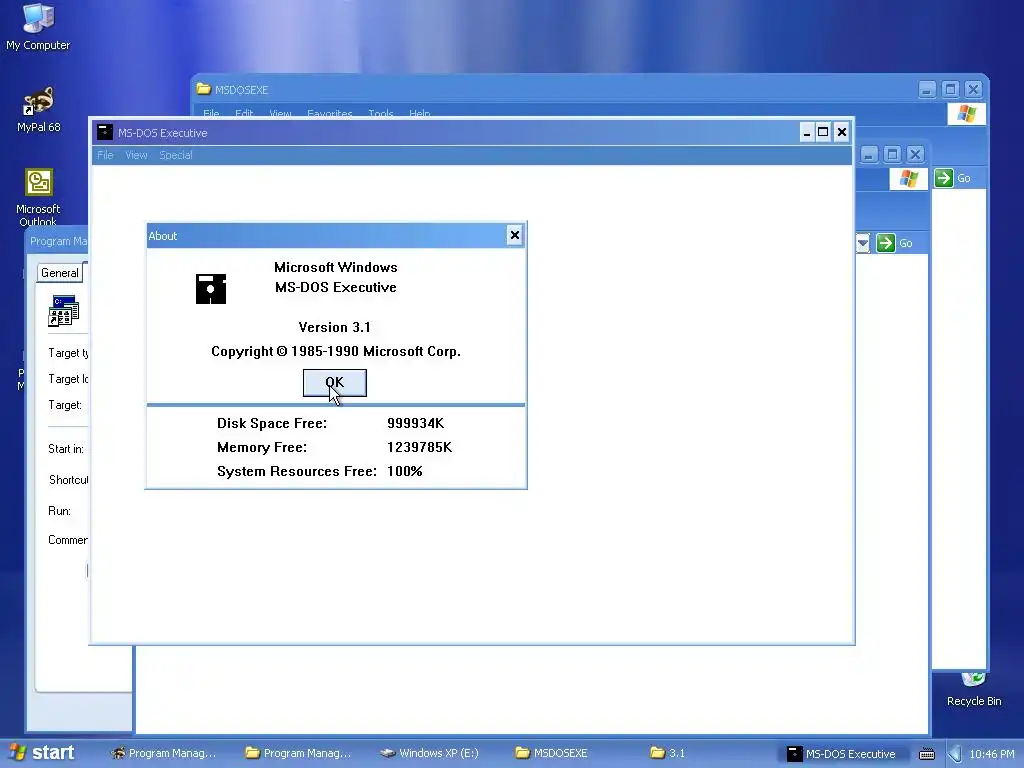The height and width of the screenshot is (768, 1024).
Task: Click the MS-DOS Executive title bar icon
Action: (104, 133)
